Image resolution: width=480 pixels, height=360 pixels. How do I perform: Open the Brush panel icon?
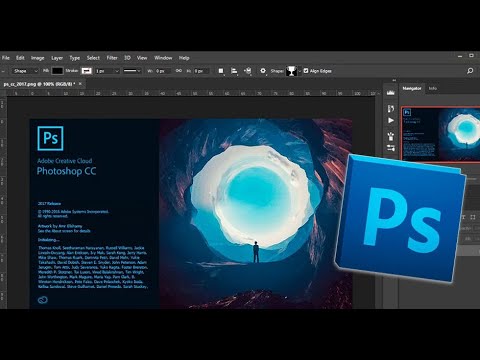pos(391,136)
